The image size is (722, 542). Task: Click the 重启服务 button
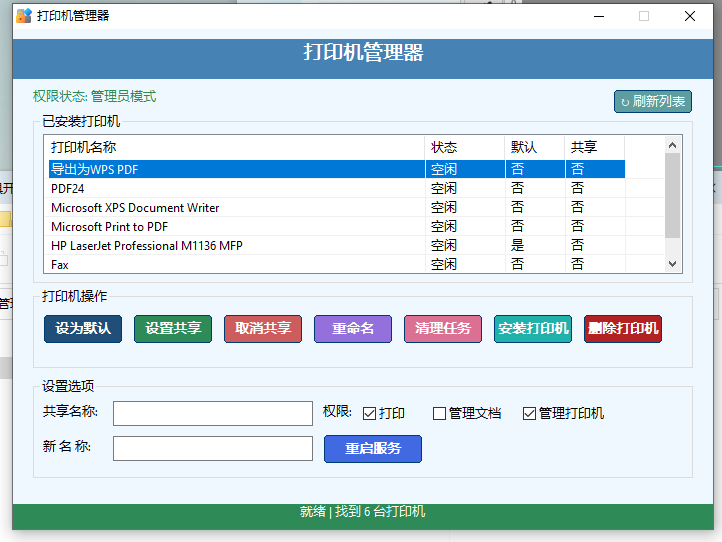coord(373,449)
